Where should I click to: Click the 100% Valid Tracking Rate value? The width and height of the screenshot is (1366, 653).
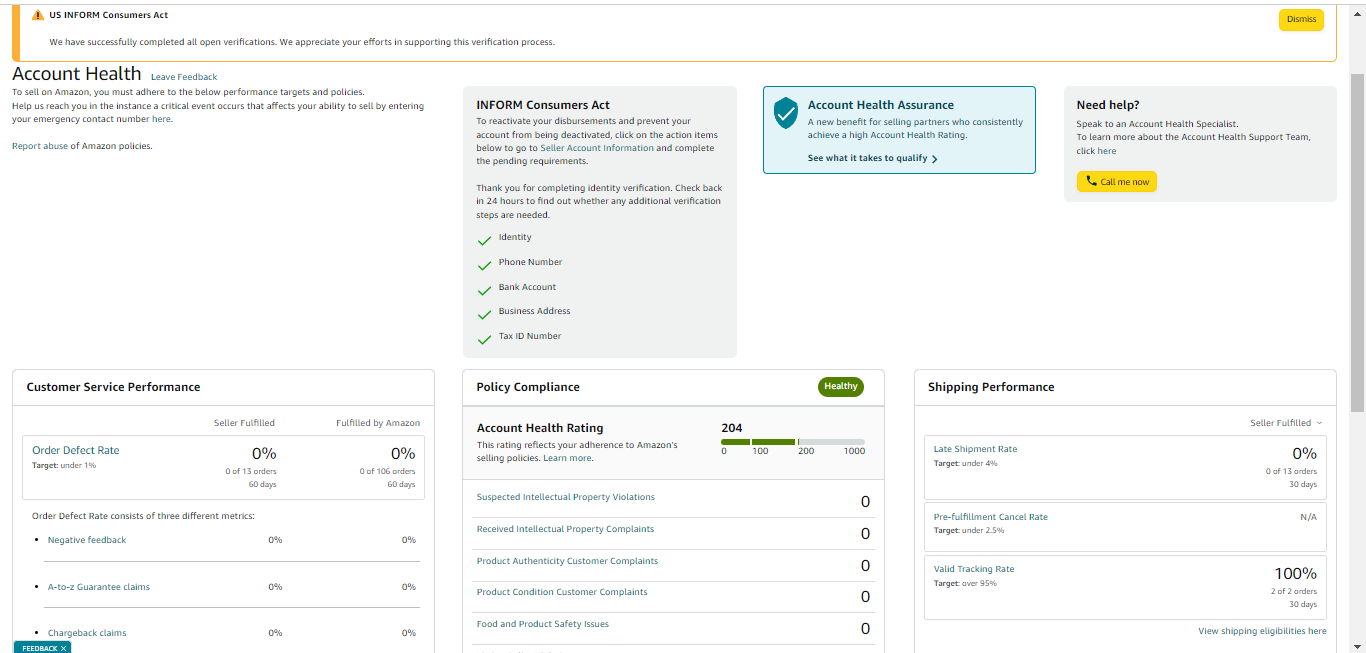click(1295, 574)
